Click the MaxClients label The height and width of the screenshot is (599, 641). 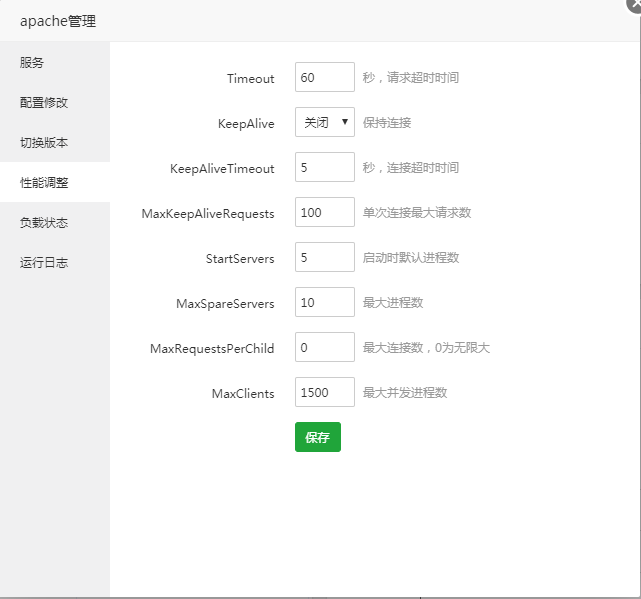pos(243,393)
